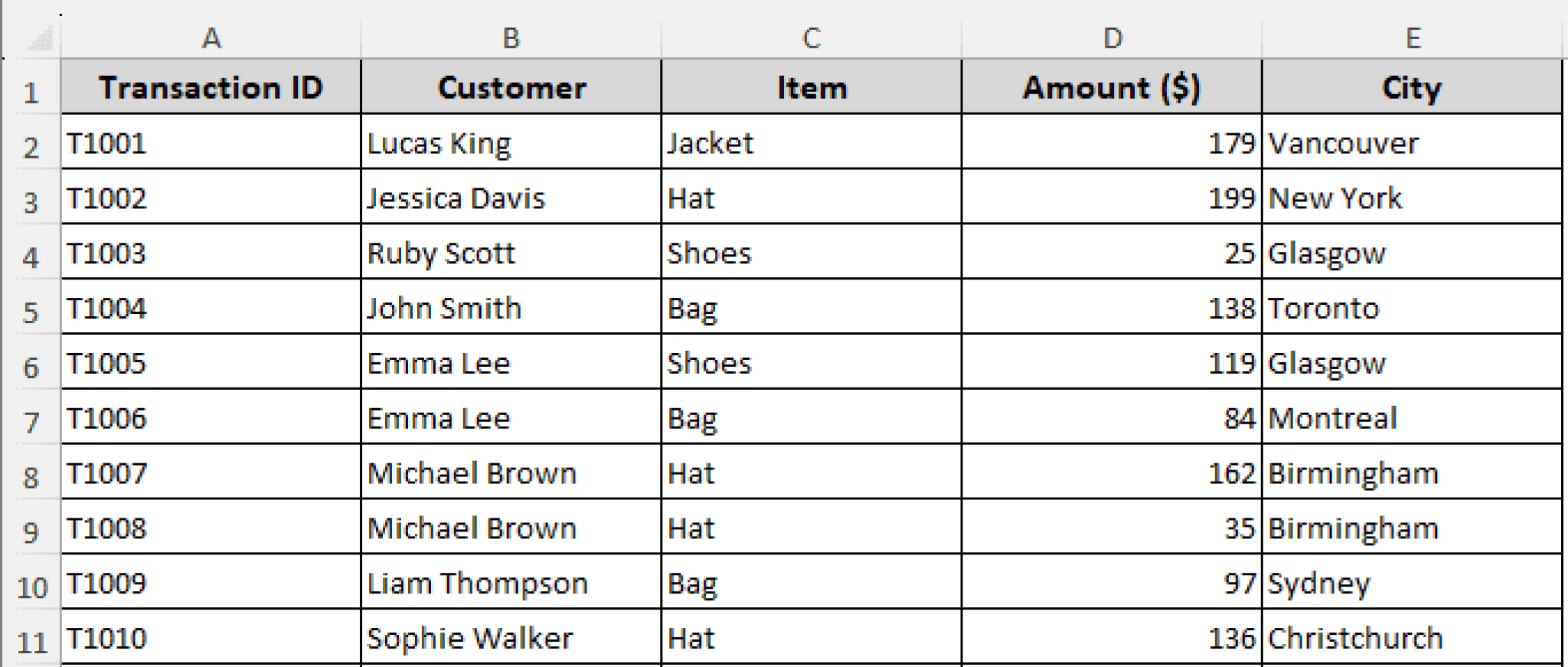This screenshot has width=1568, height=667.
Task: Click the Transaction ID header cell
Action: click(211, 87)
